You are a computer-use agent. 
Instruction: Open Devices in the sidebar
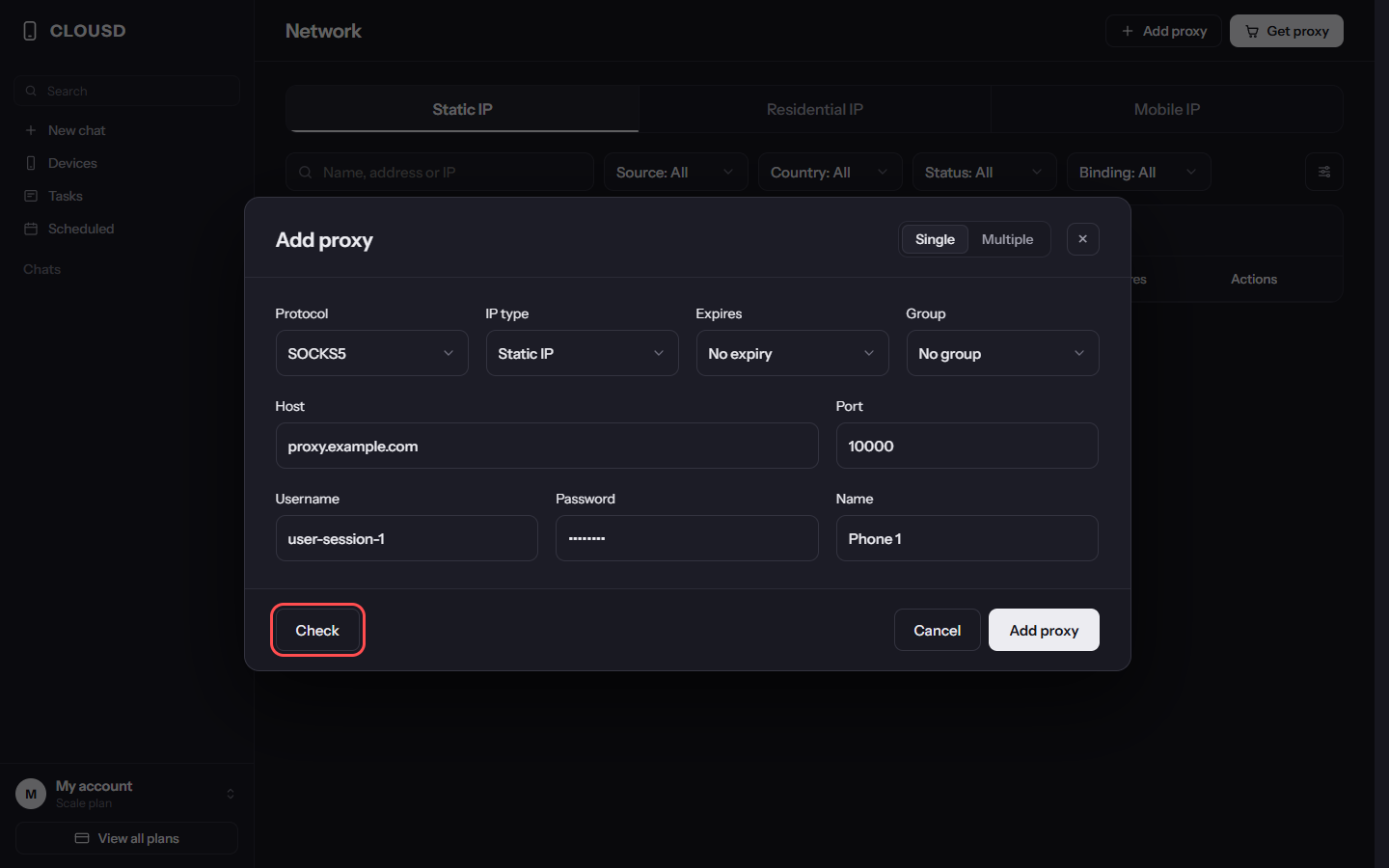click(x=126, y=163)
